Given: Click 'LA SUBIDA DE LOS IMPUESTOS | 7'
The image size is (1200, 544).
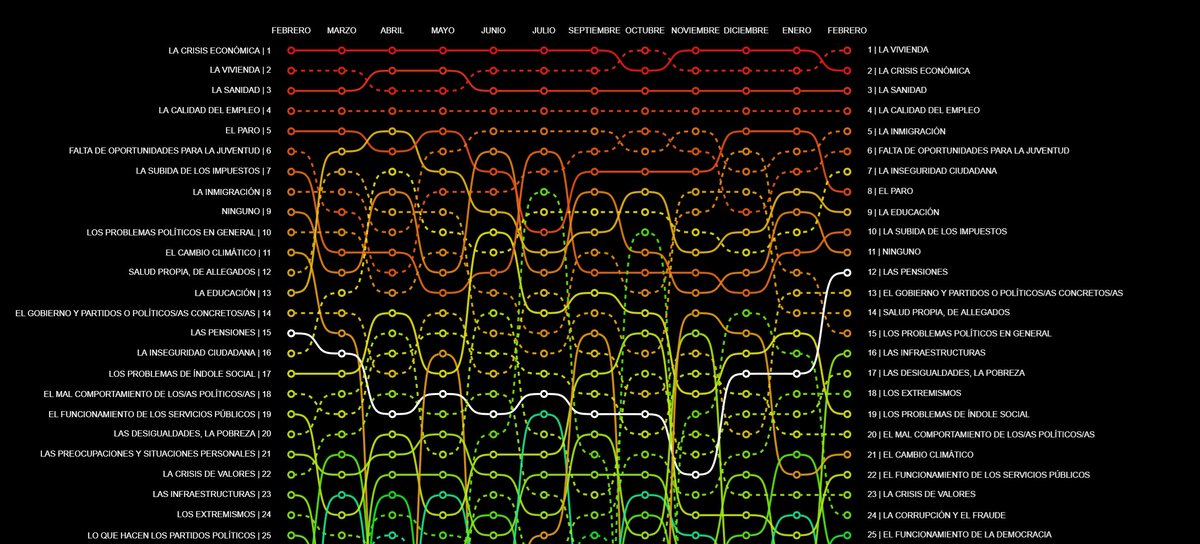Looking at the screenshot, I should coord(203,171).
